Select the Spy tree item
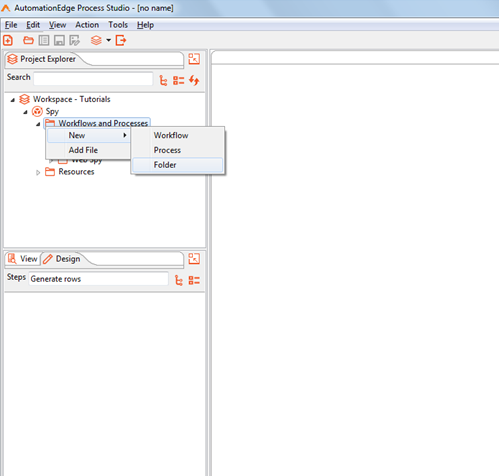 click(x=52, y=111)
